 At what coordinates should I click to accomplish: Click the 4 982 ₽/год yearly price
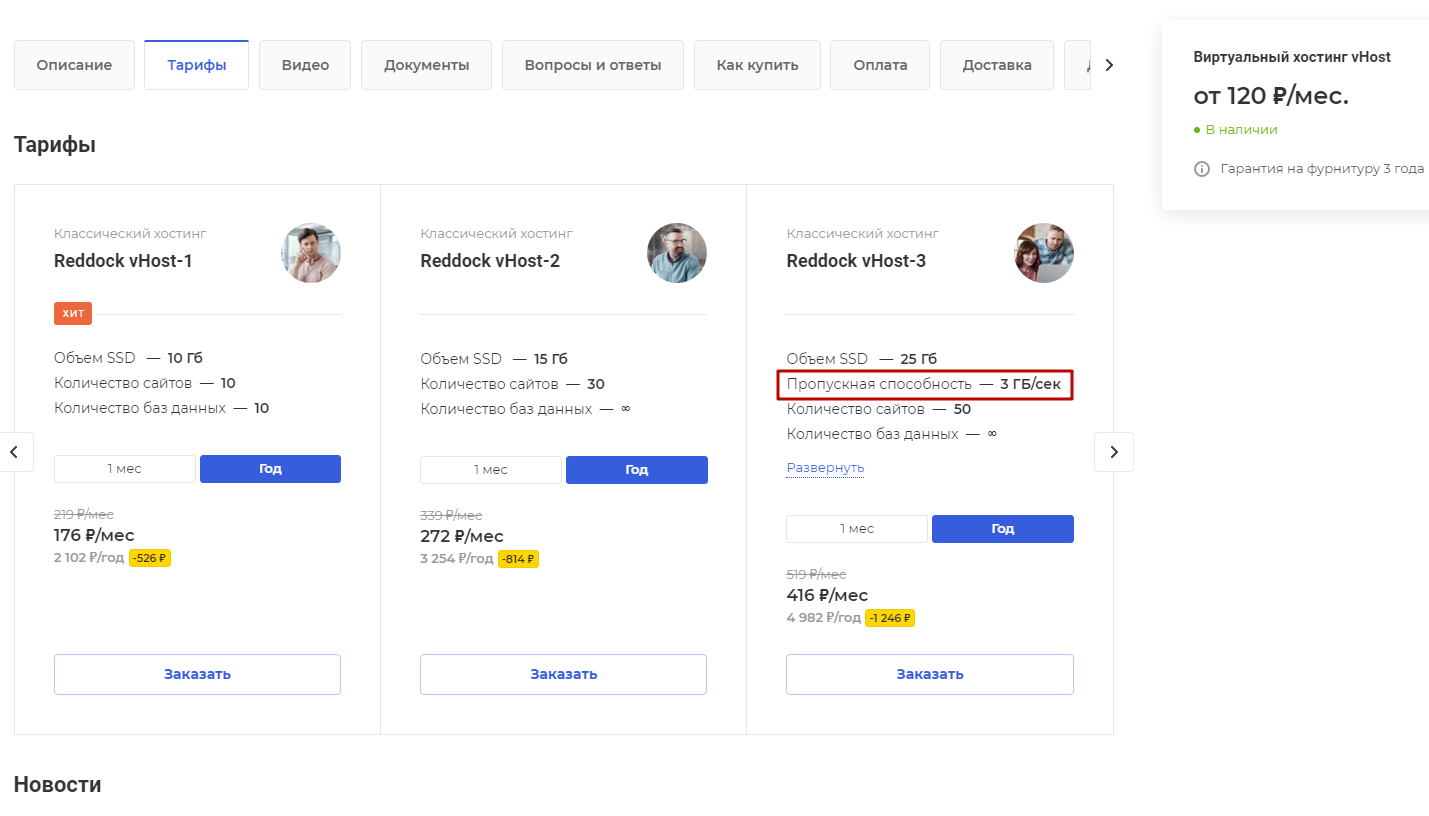point(824,618)
